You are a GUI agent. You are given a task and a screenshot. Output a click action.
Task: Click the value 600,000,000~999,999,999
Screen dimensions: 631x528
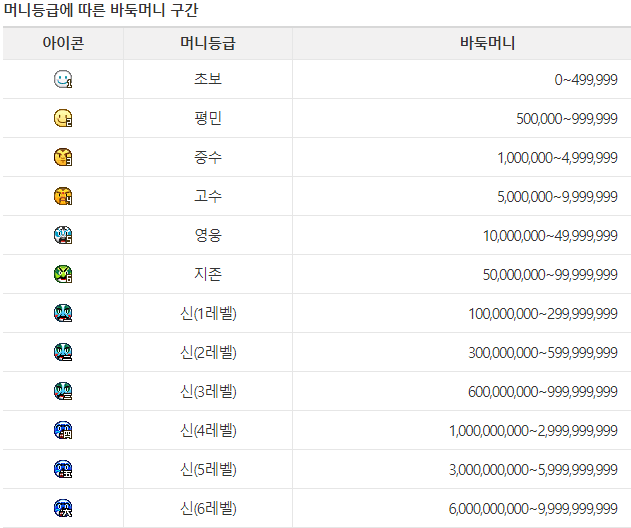[x=543, y=392]
